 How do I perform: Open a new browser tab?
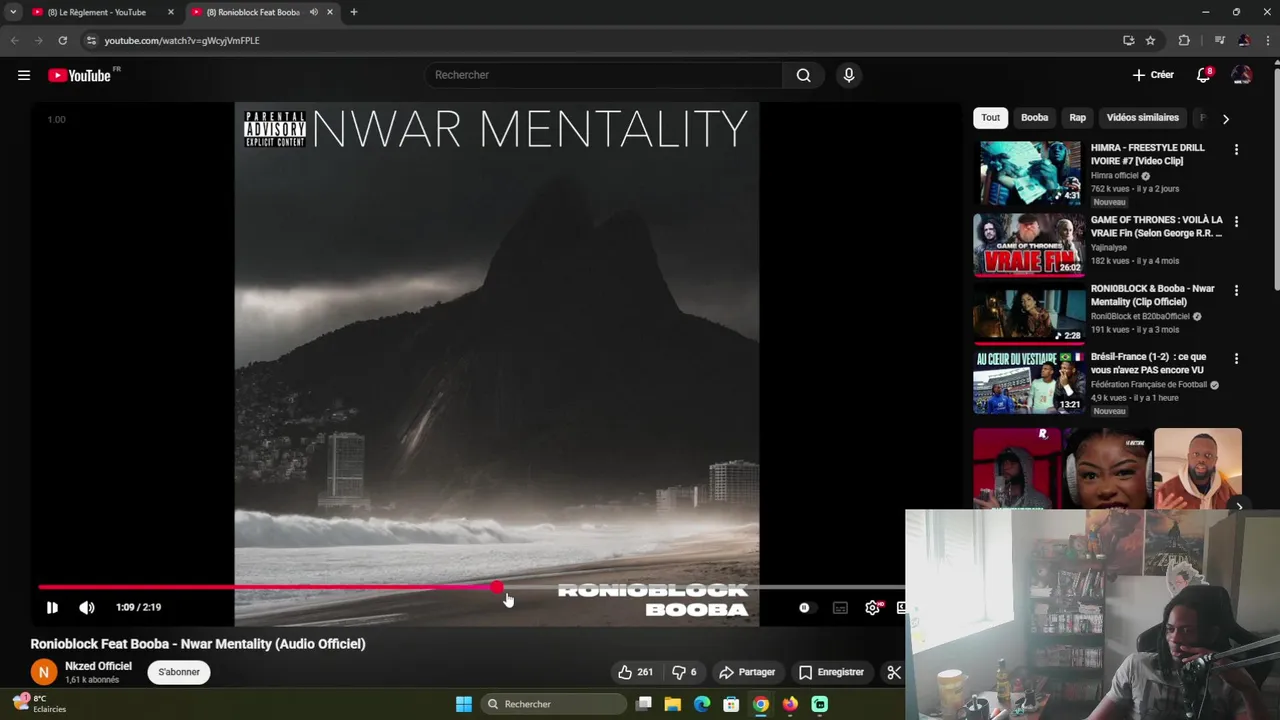click(353, 12)
